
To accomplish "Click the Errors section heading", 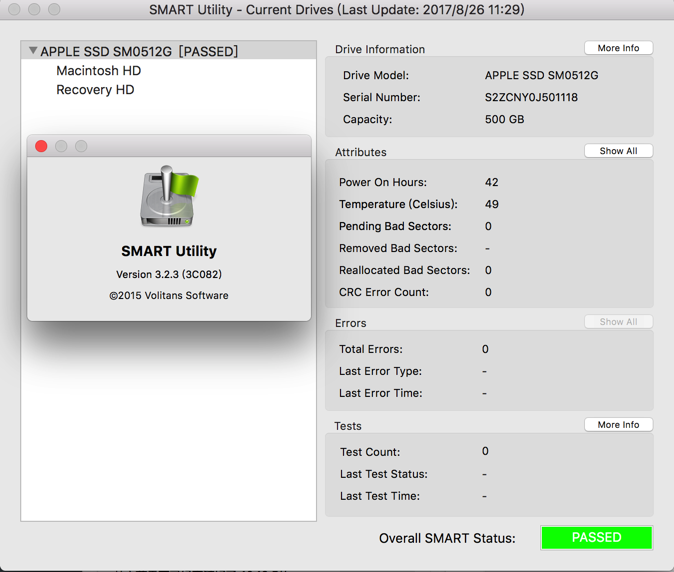I will (351, 323).
